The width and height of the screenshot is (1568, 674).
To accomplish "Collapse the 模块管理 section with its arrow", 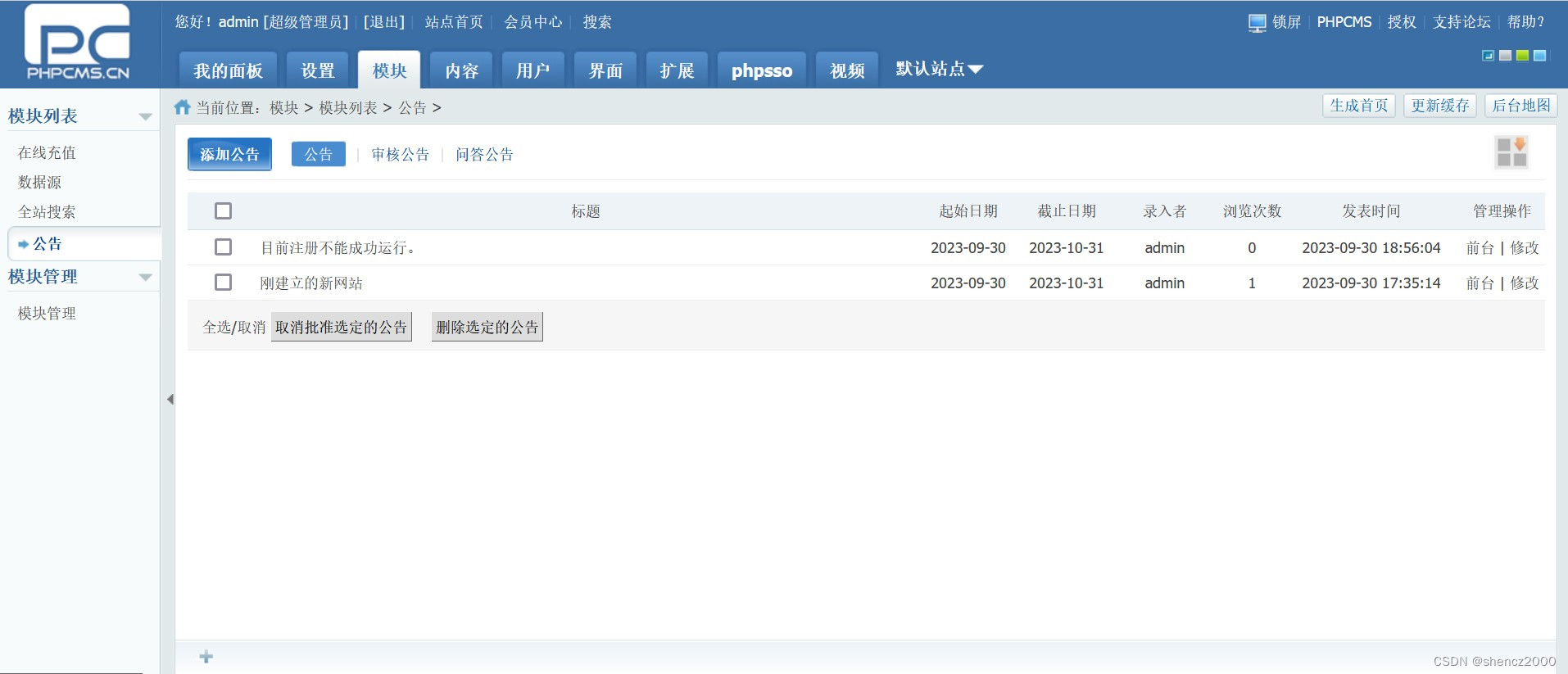I will point(146,277).
